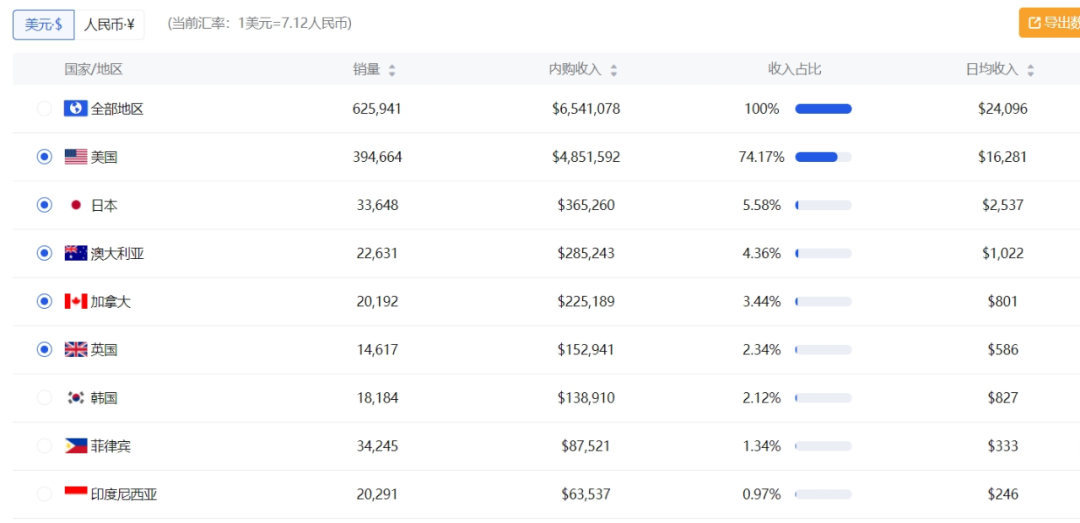Click the South Korea flag icon
This screenshot has width=1080, height=523.
coord(76,398)
